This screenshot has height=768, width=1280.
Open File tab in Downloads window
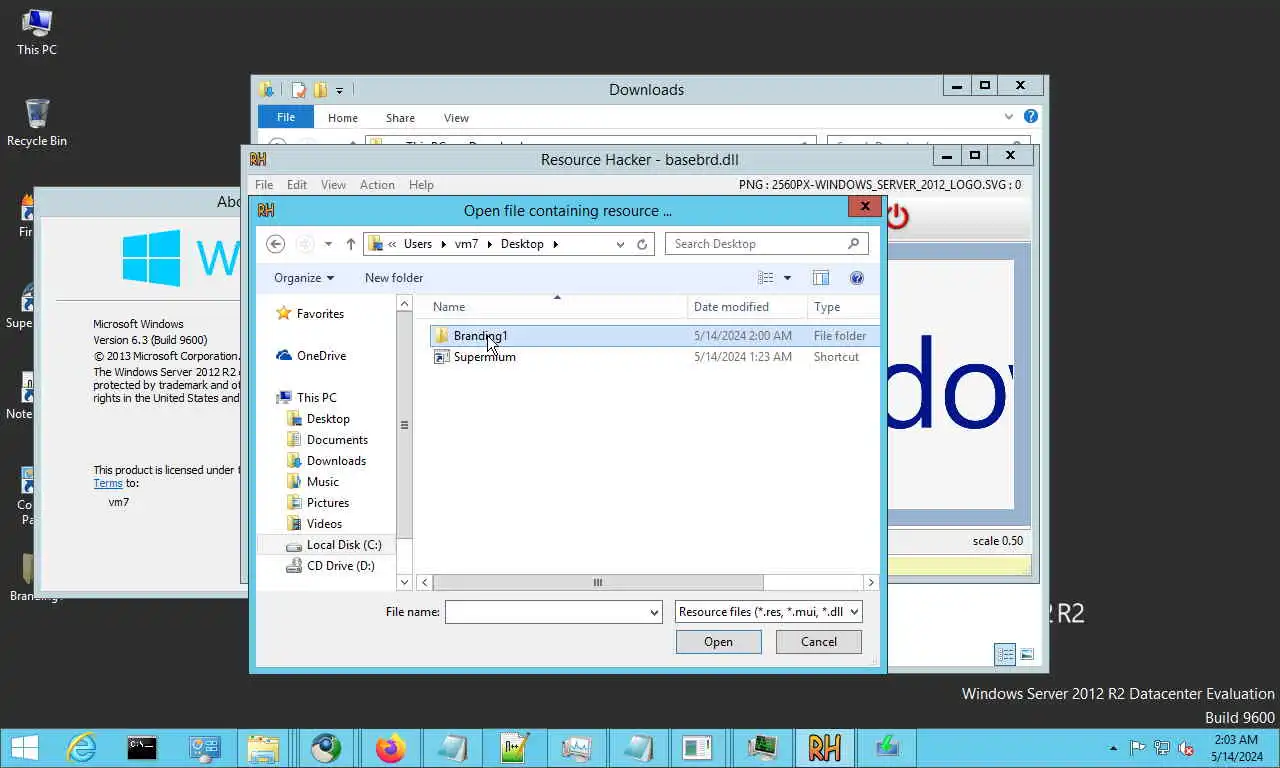click(x=286, y=117)
